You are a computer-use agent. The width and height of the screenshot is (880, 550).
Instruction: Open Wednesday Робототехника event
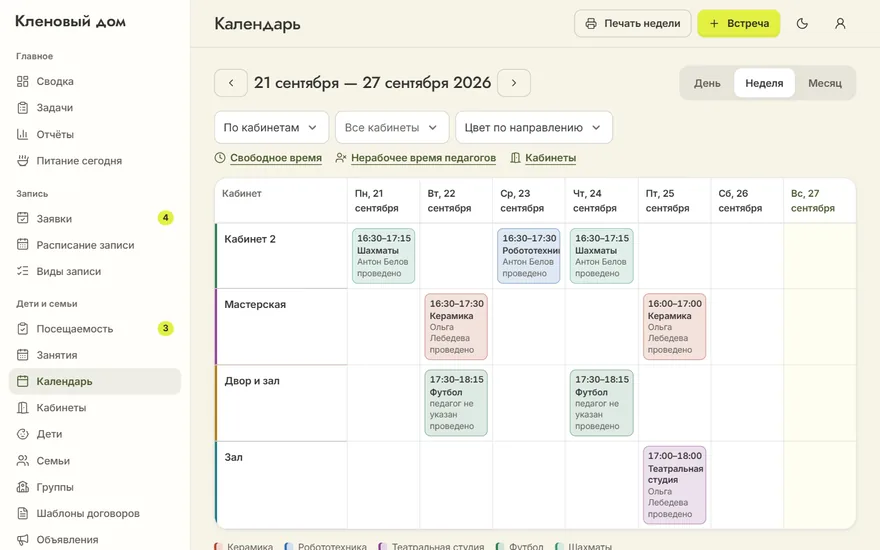point(529,255)
